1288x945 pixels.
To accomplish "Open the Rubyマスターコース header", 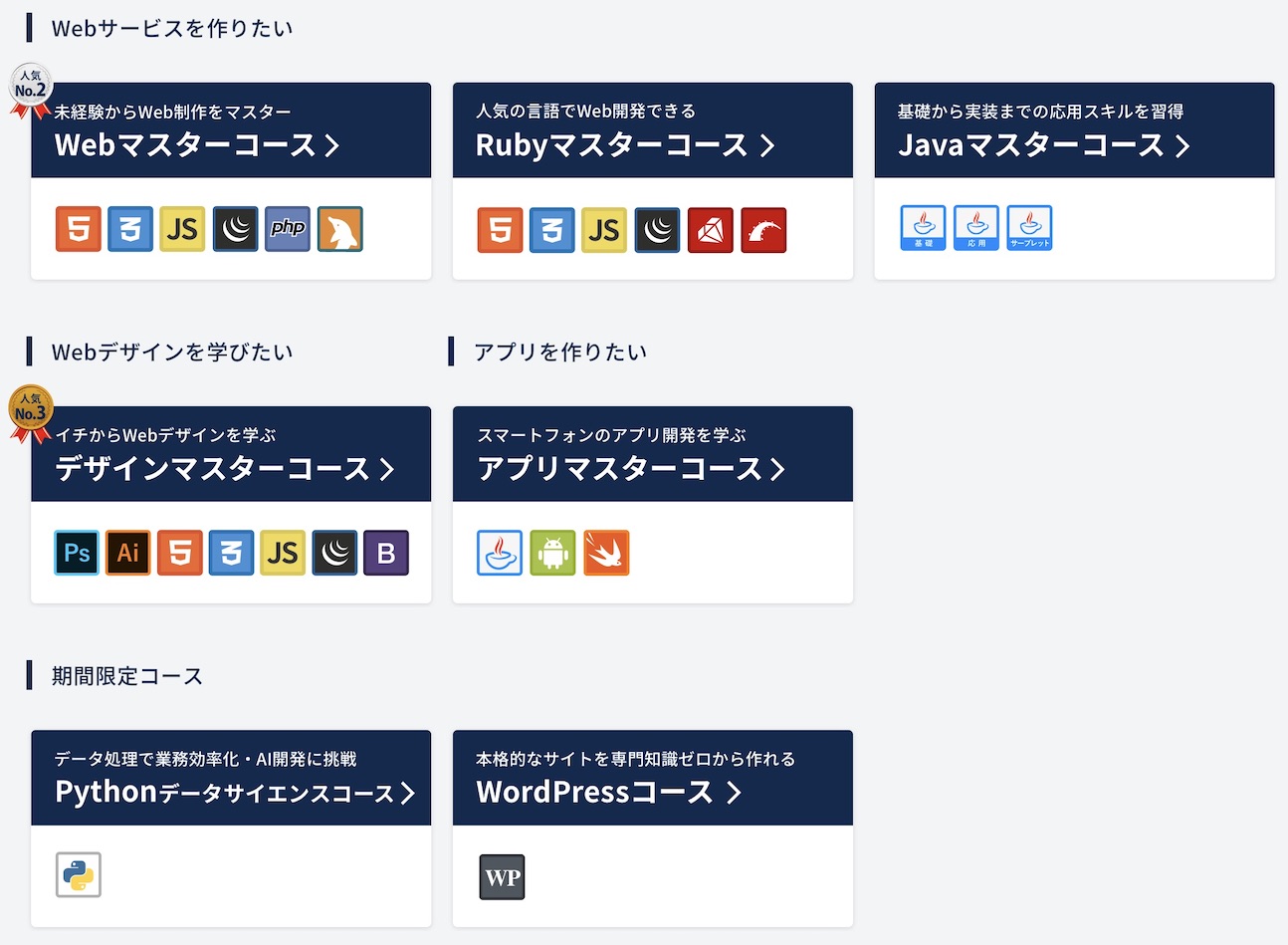I will click(624, 145).
